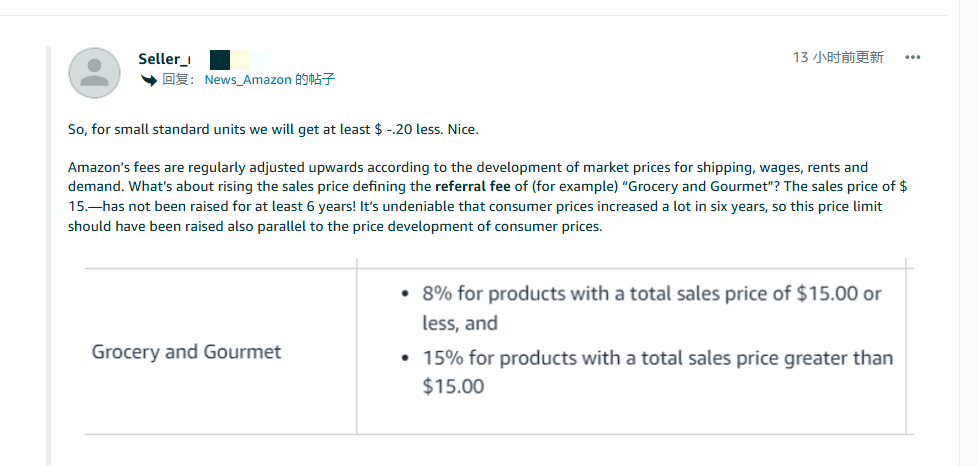Open the three-dot post options menu
Viewport: 978px width, 466px height.
point(913,57)
